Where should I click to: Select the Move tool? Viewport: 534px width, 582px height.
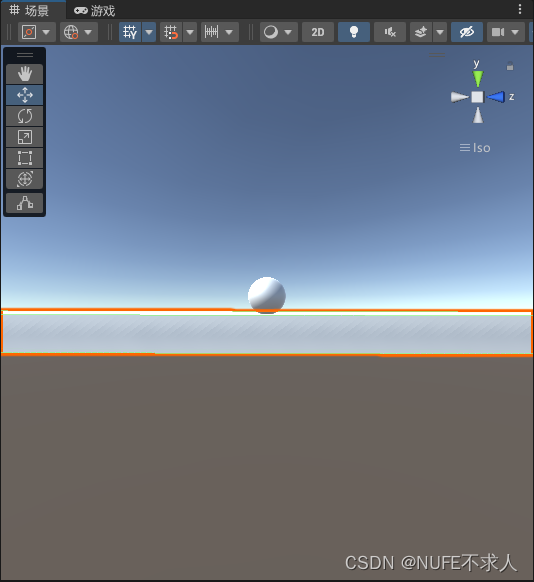(24, 95)
